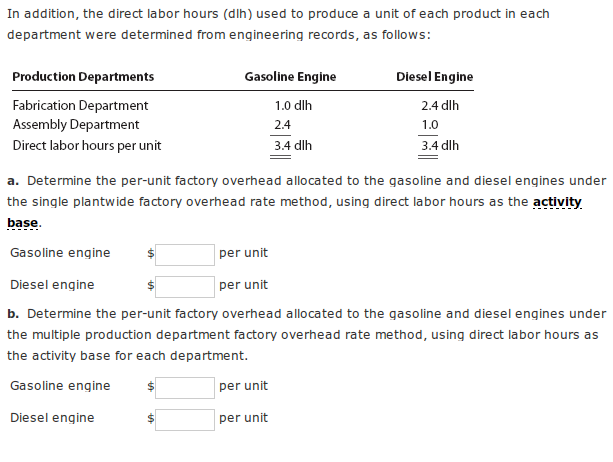Image resolution: width=613 pixels, height=462 pixels.
Task: Click the Fabrication Department row label
Action: pos(81,106)
